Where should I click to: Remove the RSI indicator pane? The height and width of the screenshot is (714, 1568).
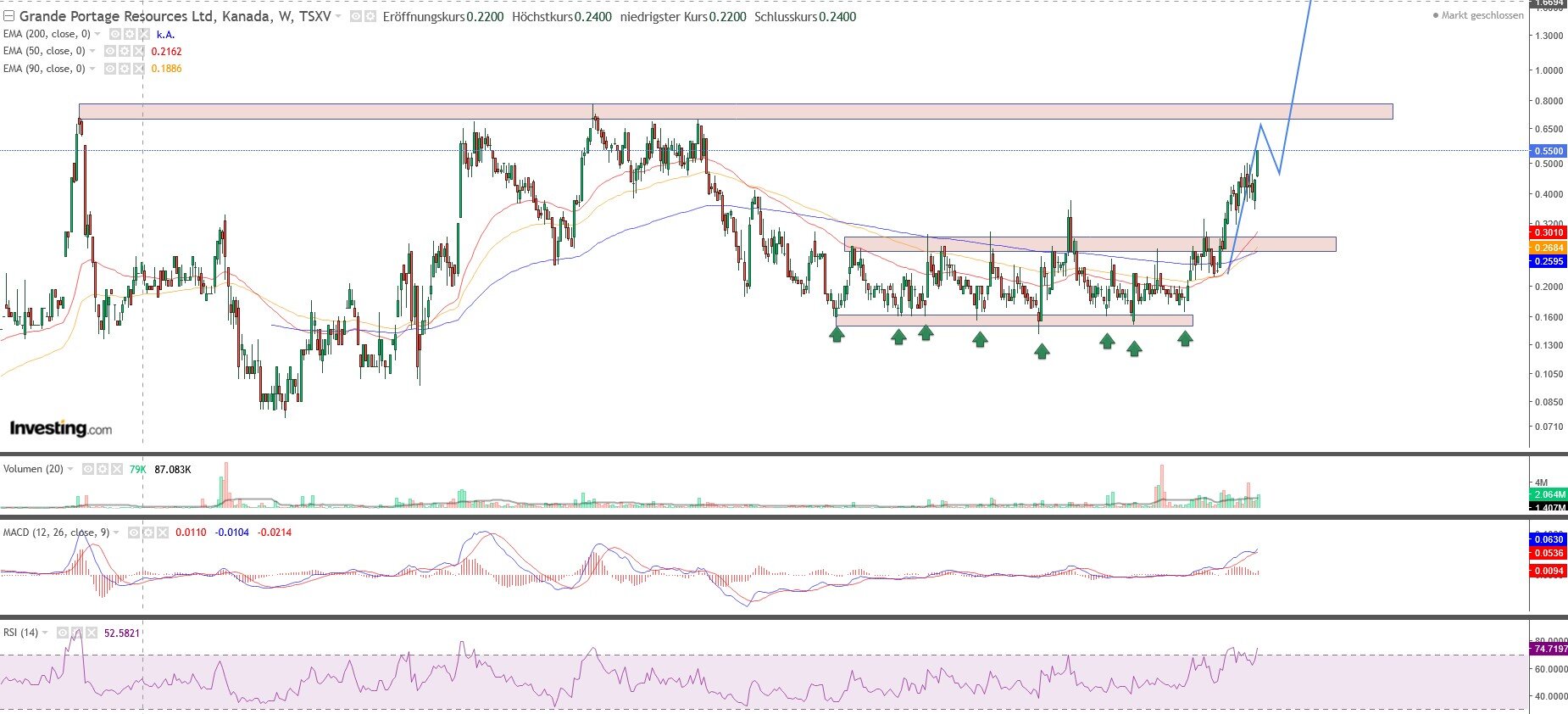(x=91, y=633)
